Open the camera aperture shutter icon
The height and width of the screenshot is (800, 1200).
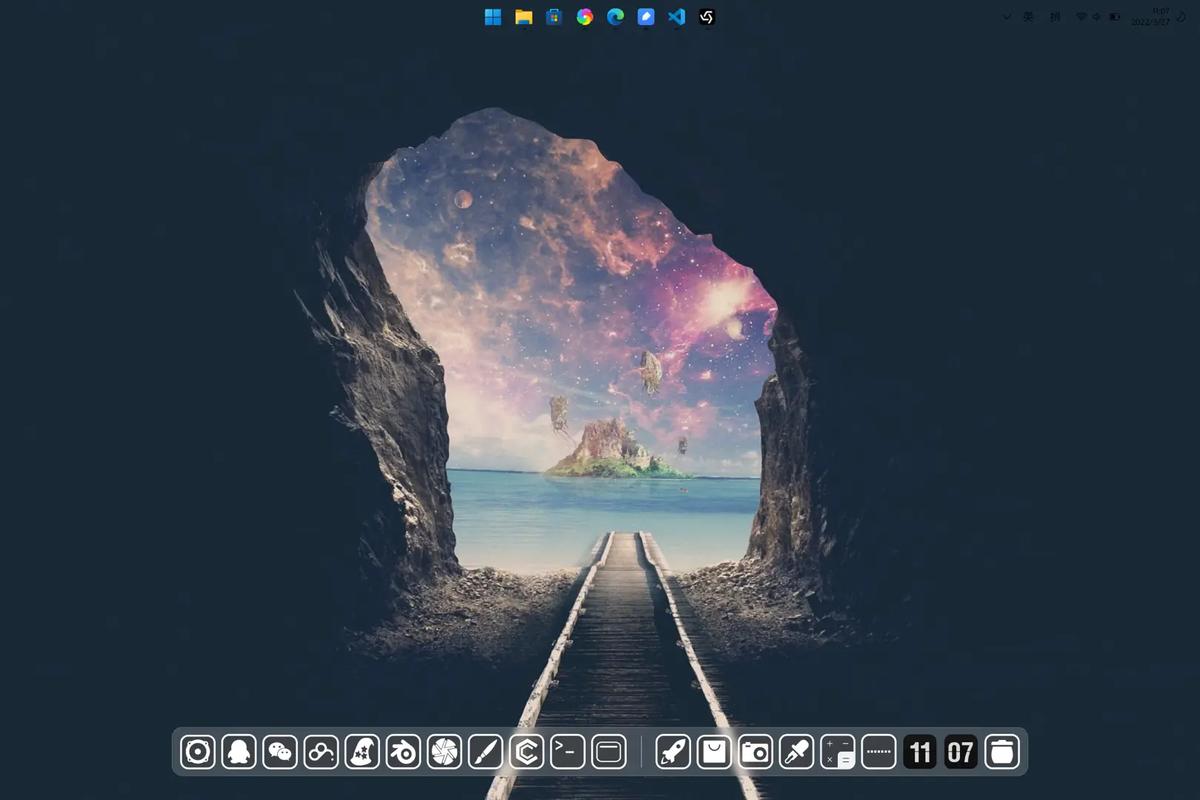pos(444,752)
